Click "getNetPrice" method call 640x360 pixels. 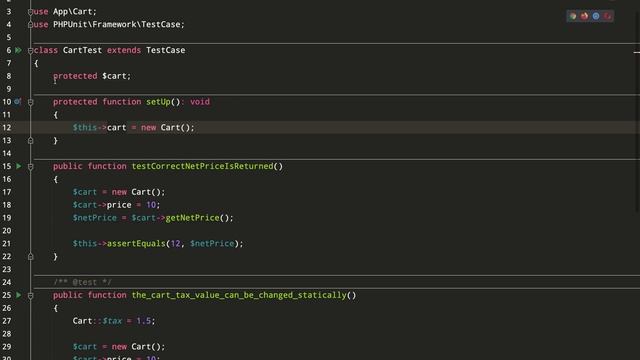tap(192, 218)
